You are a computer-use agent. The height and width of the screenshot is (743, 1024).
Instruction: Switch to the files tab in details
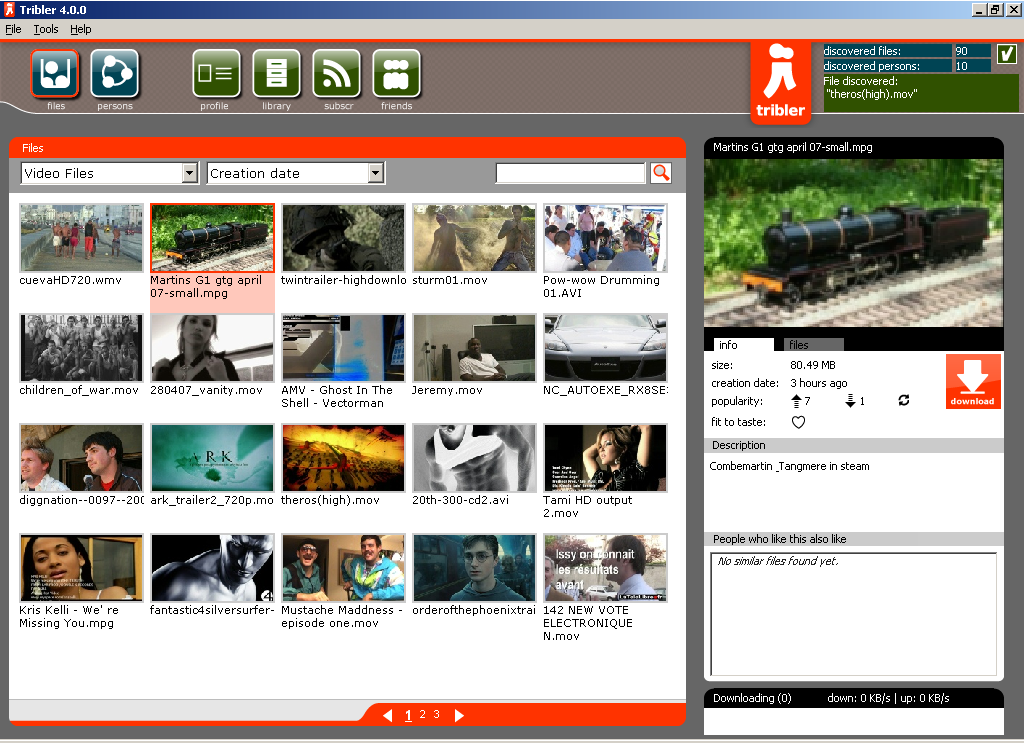tap(799, 345)
